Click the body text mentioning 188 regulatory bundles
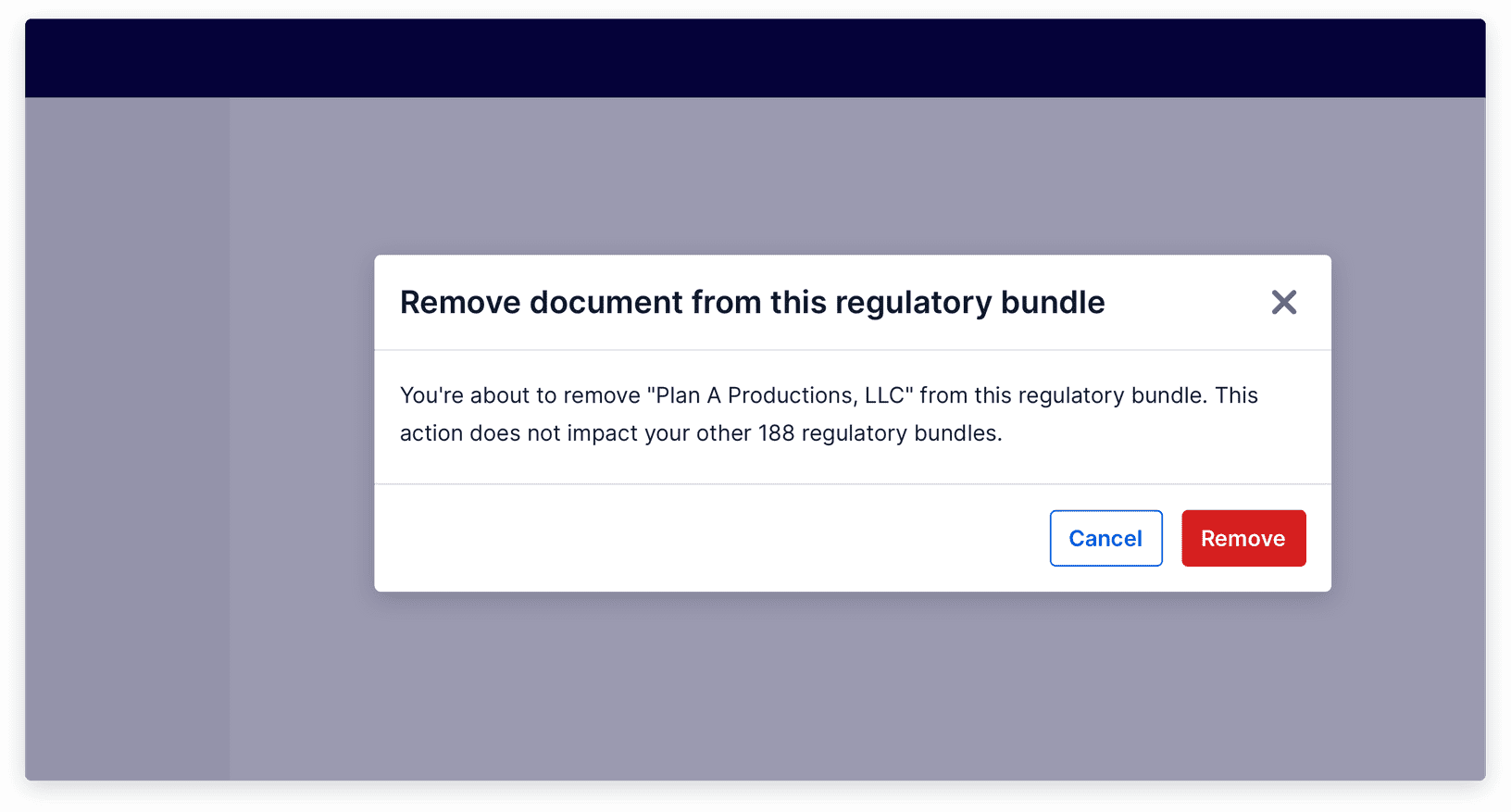 tap(701, 432)
